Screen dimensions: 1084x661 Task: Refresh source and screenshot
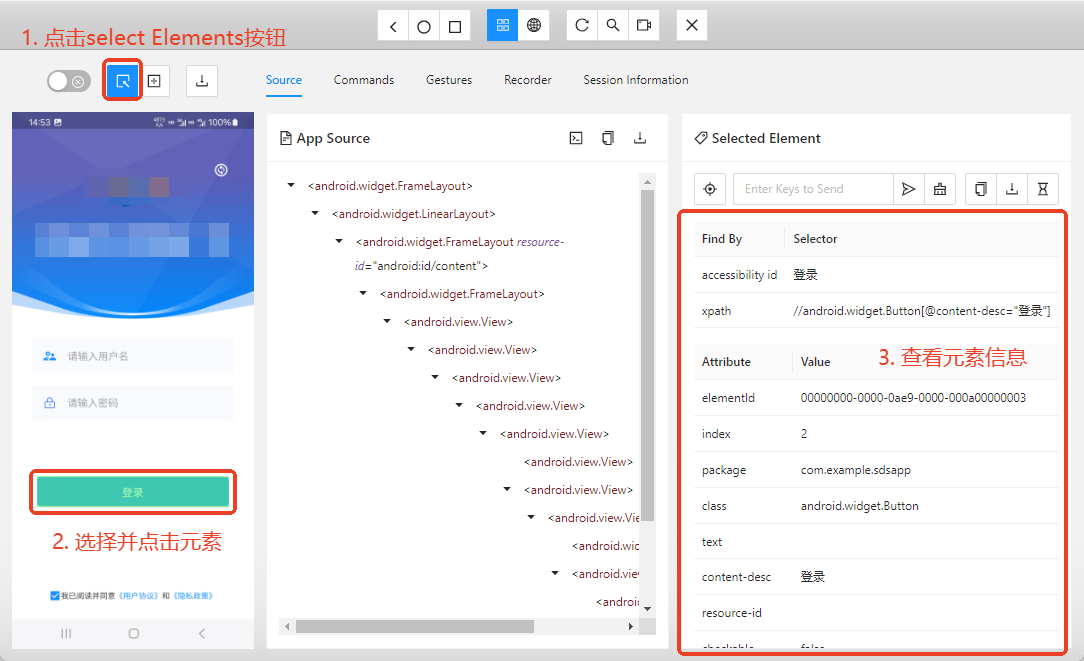pyautogui.click(x=581, y=26)
